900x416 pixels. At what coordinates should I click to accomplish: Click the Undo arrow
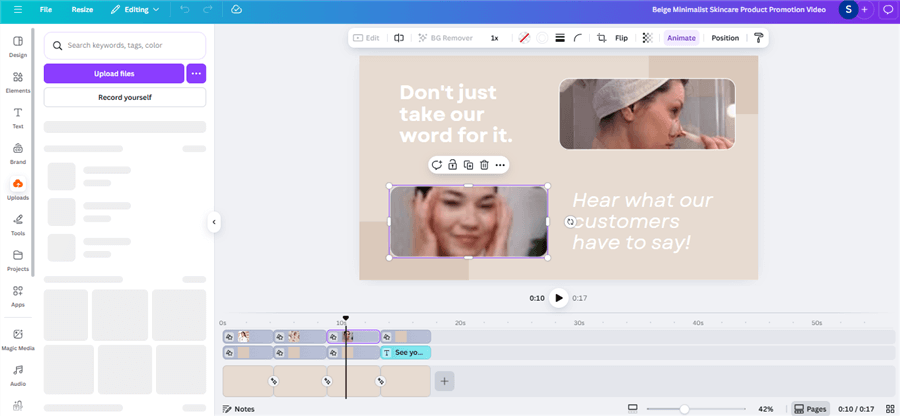[184, 10]
